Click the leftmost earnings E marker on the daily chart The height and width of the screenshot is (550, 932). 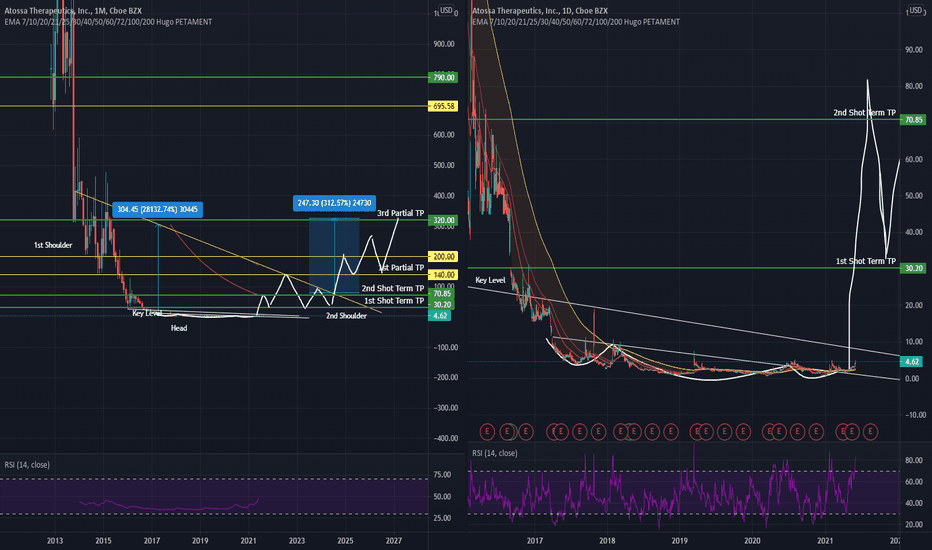click(x=487, y=431)
